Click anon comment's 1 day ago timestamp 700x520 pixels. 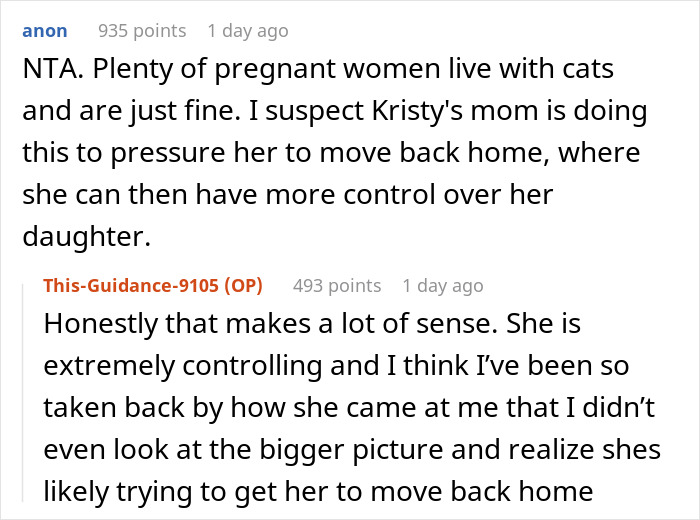248,31
